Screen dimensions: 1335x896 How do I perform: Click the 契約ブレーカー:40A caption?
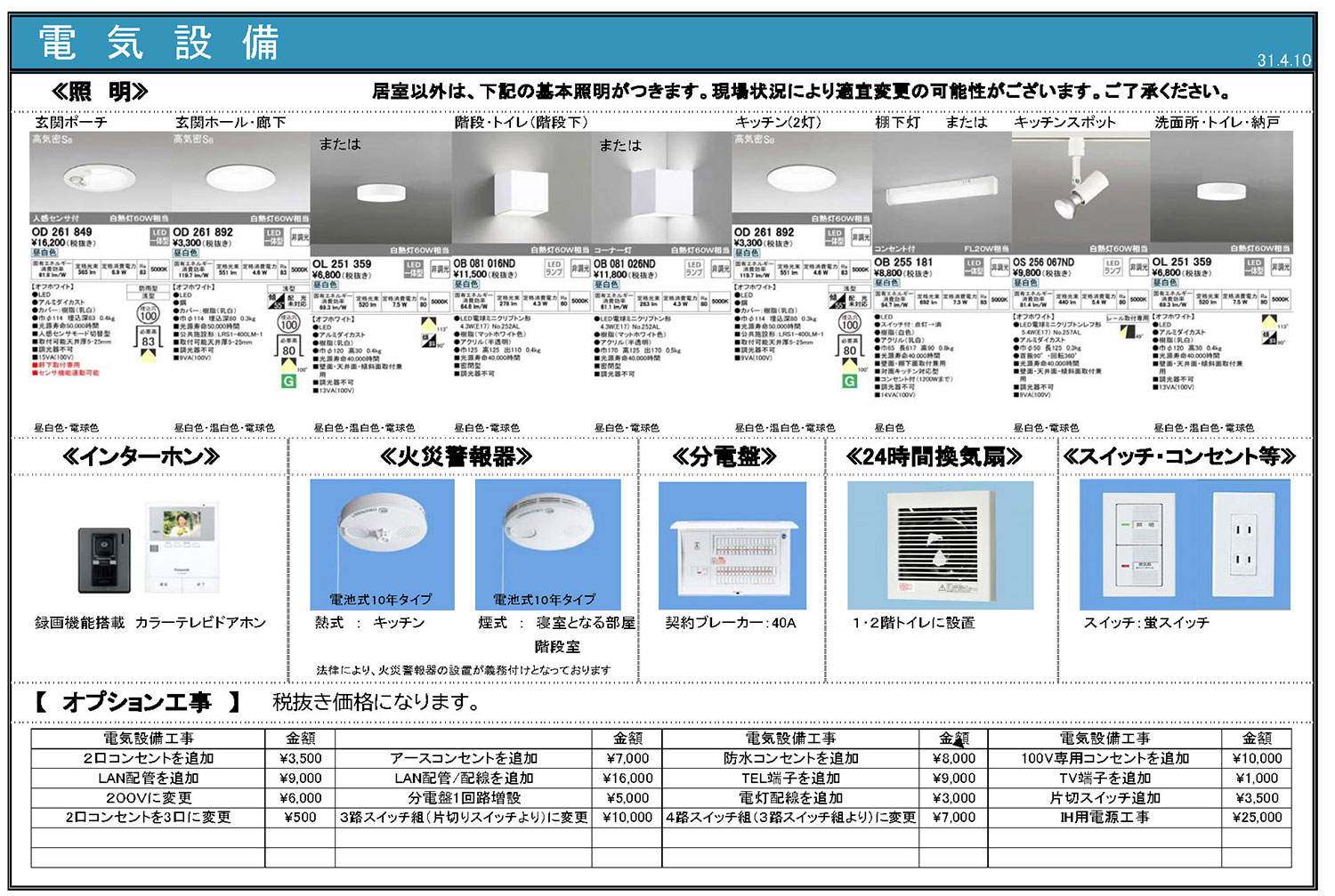(x=731, y=623)
